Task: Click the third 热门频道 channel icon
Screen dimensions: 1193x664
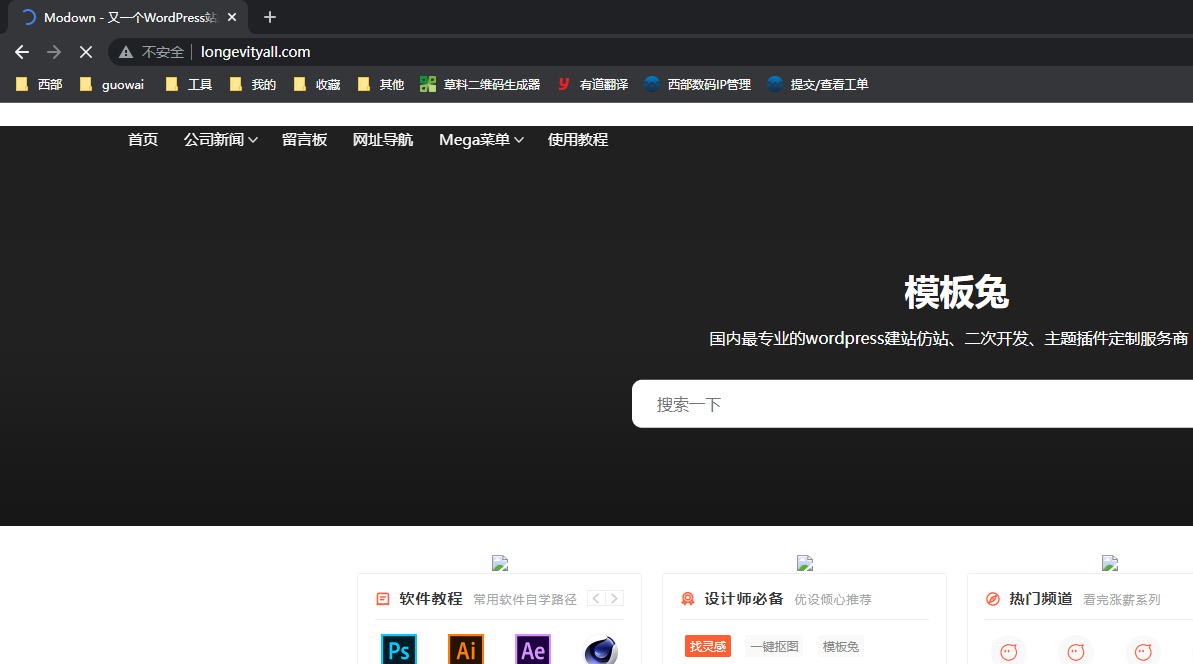Action: 1143,651
